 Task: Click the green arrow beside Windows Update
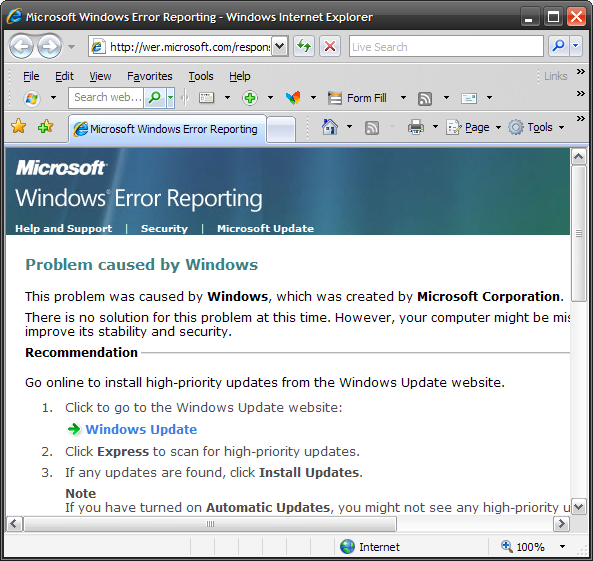coord(74,429)
